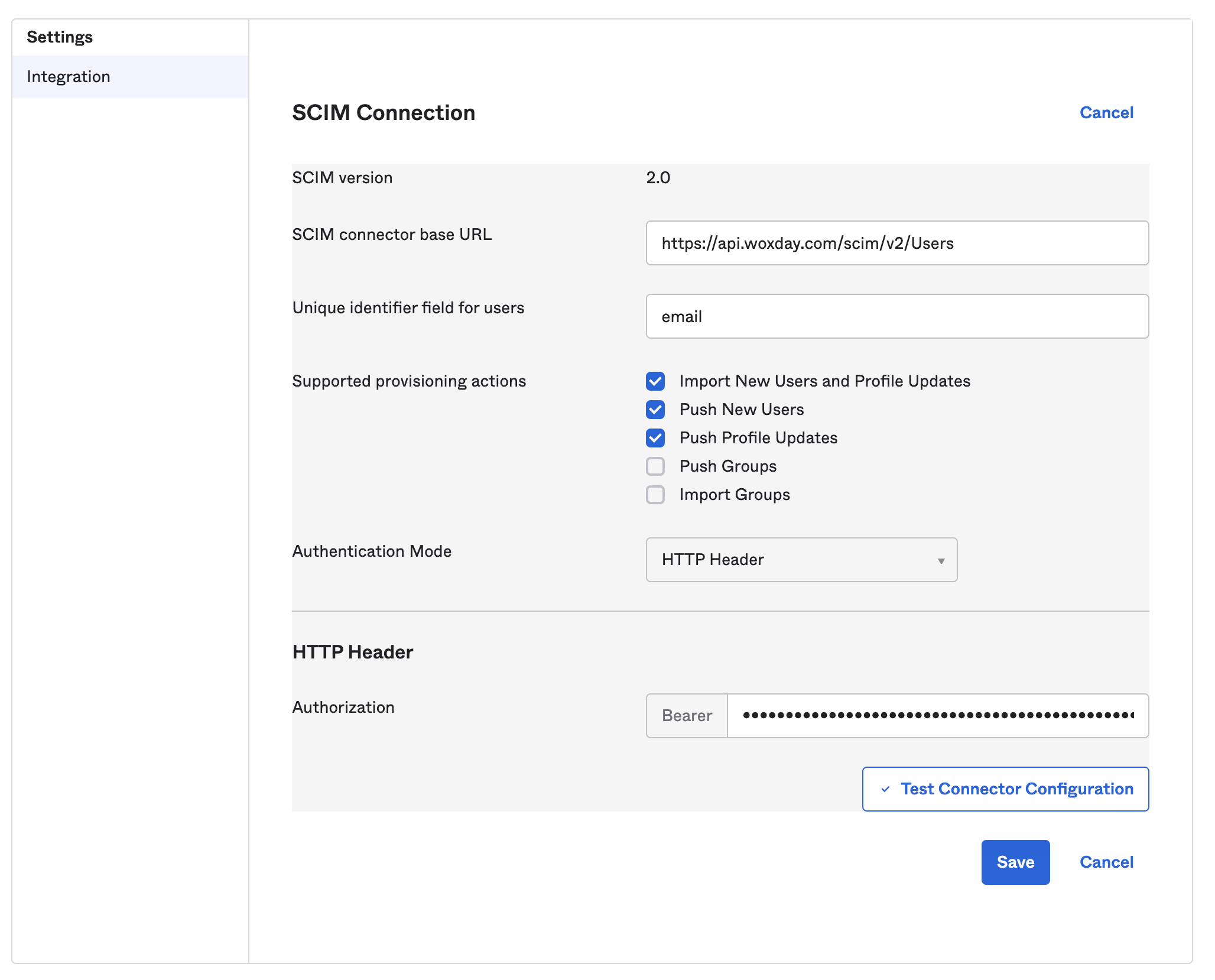Viewport: 1215px width, 980px height.
Task: Click the Bearer prefix label
Action: 687,716
